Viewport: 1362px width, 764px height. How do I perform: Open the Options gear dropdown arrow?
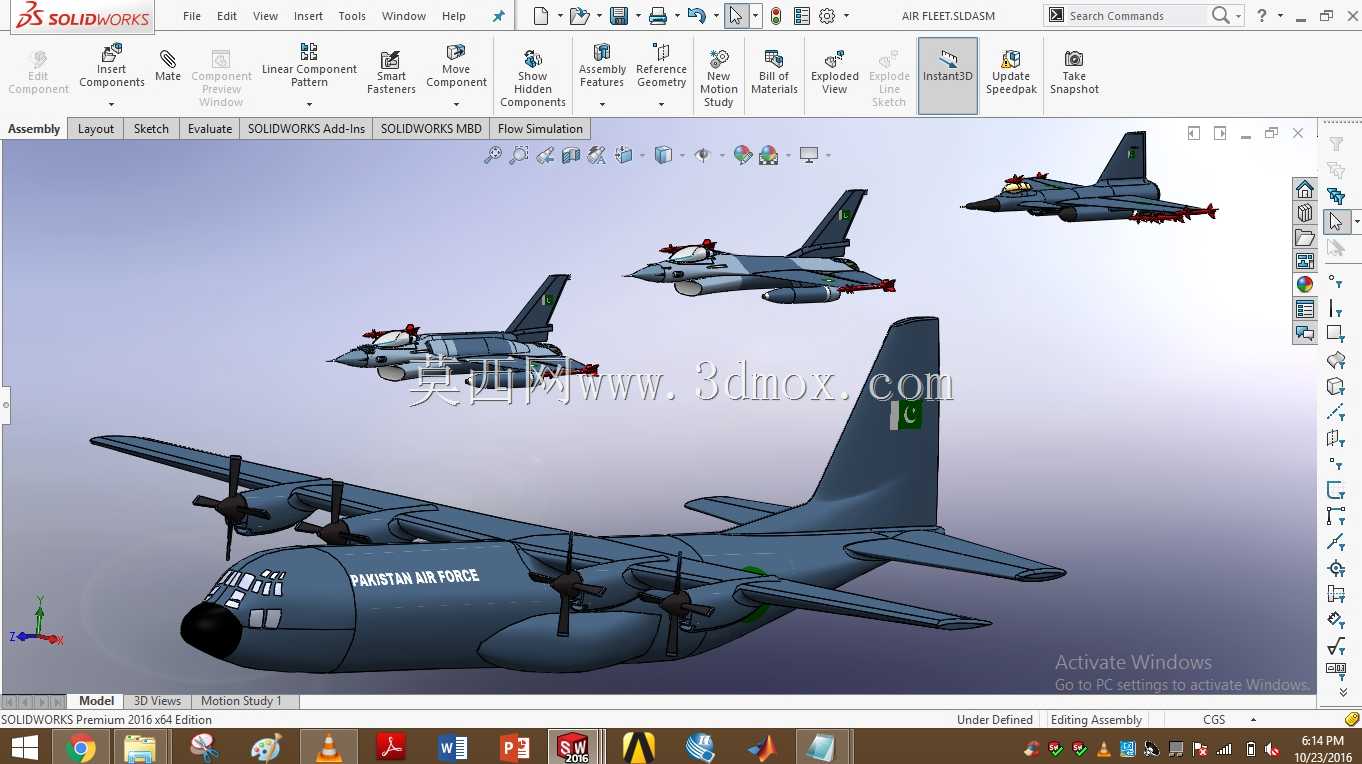846,16
